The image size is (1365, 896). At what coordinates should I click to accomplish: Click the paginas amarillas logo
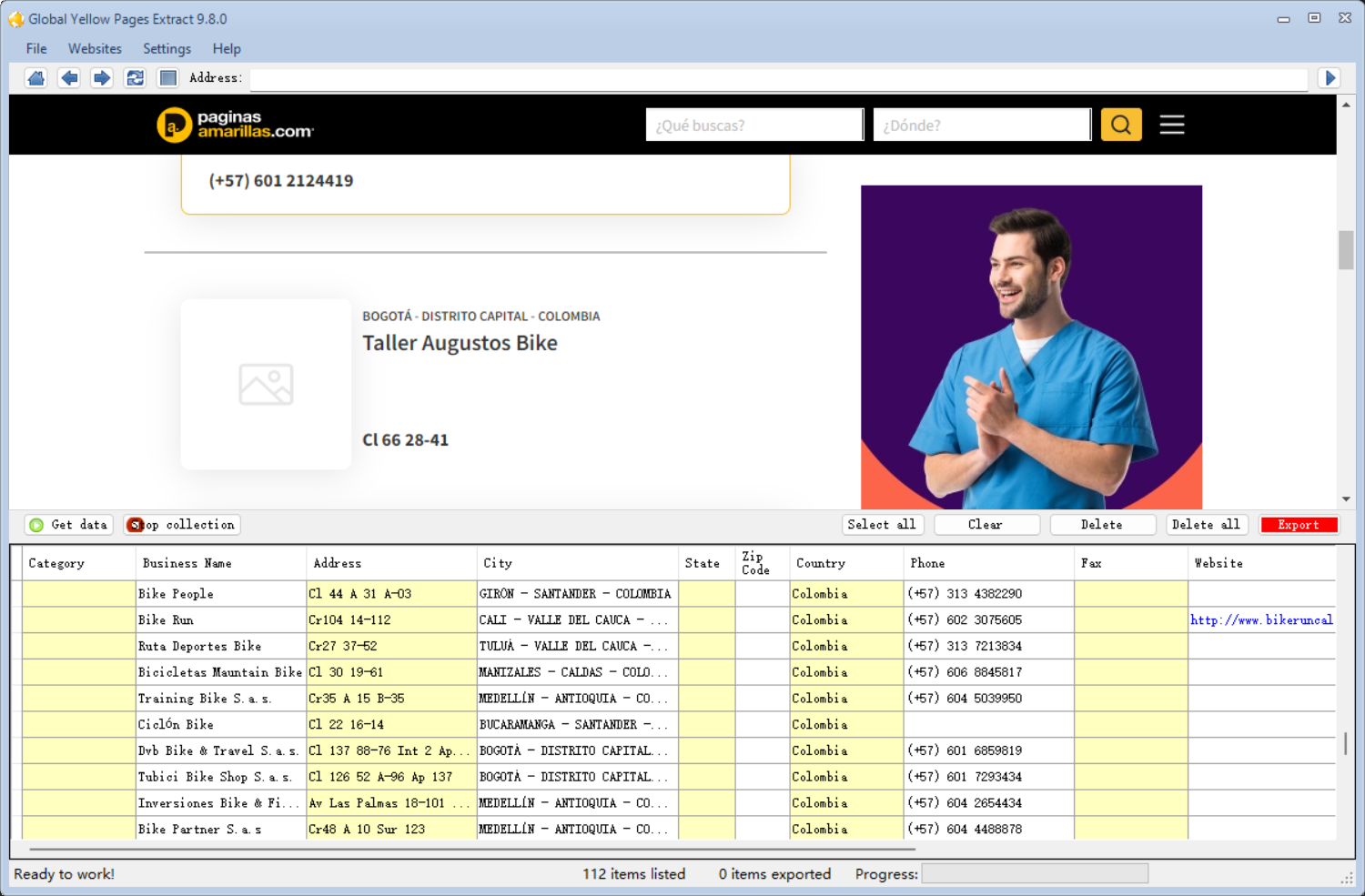click(x=235, y=125)
